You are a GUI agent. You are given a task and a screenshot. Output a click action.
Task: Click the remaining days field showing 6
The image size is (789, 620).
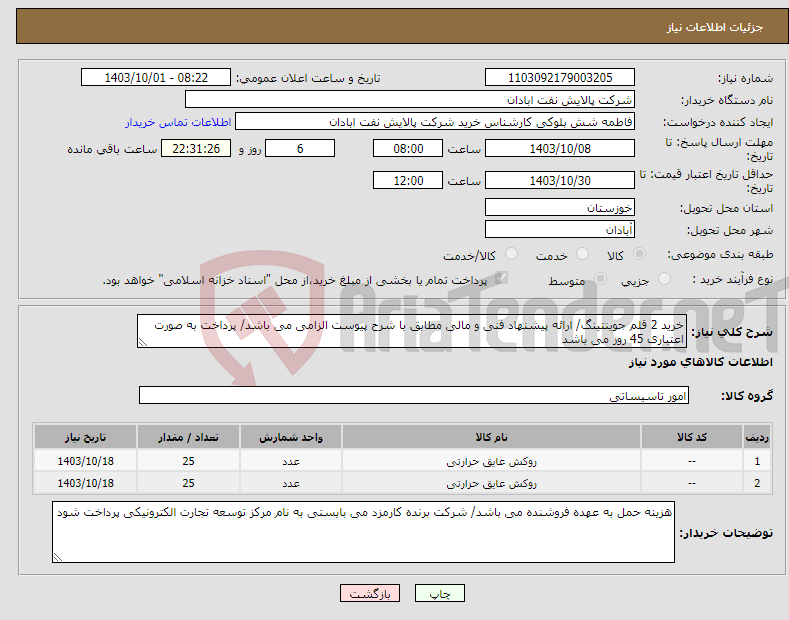click(300, 148)
